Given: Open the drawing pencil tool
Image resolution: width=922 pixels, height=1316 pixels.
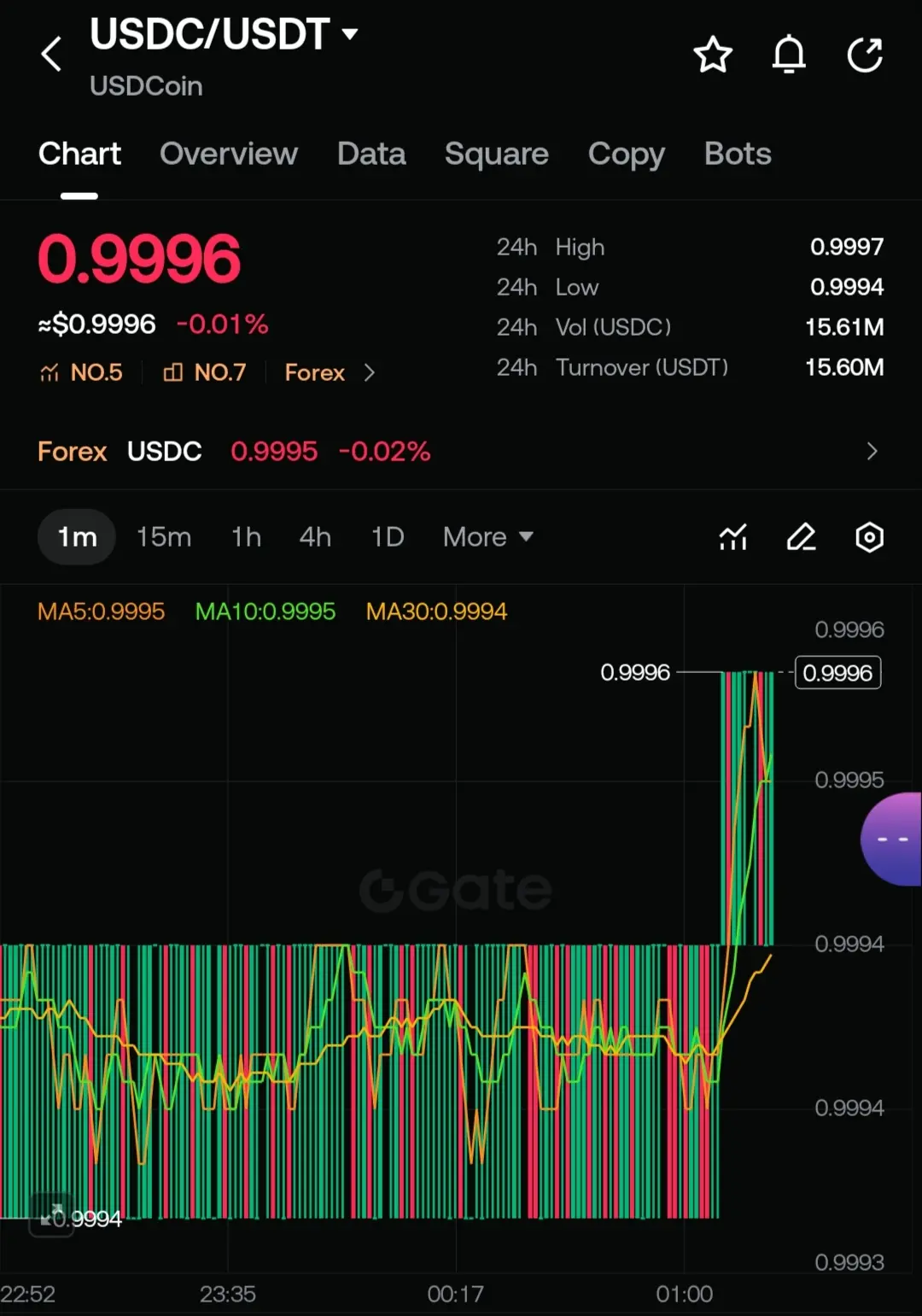Looking at the screenshot, I should click(x=801, y=537).
